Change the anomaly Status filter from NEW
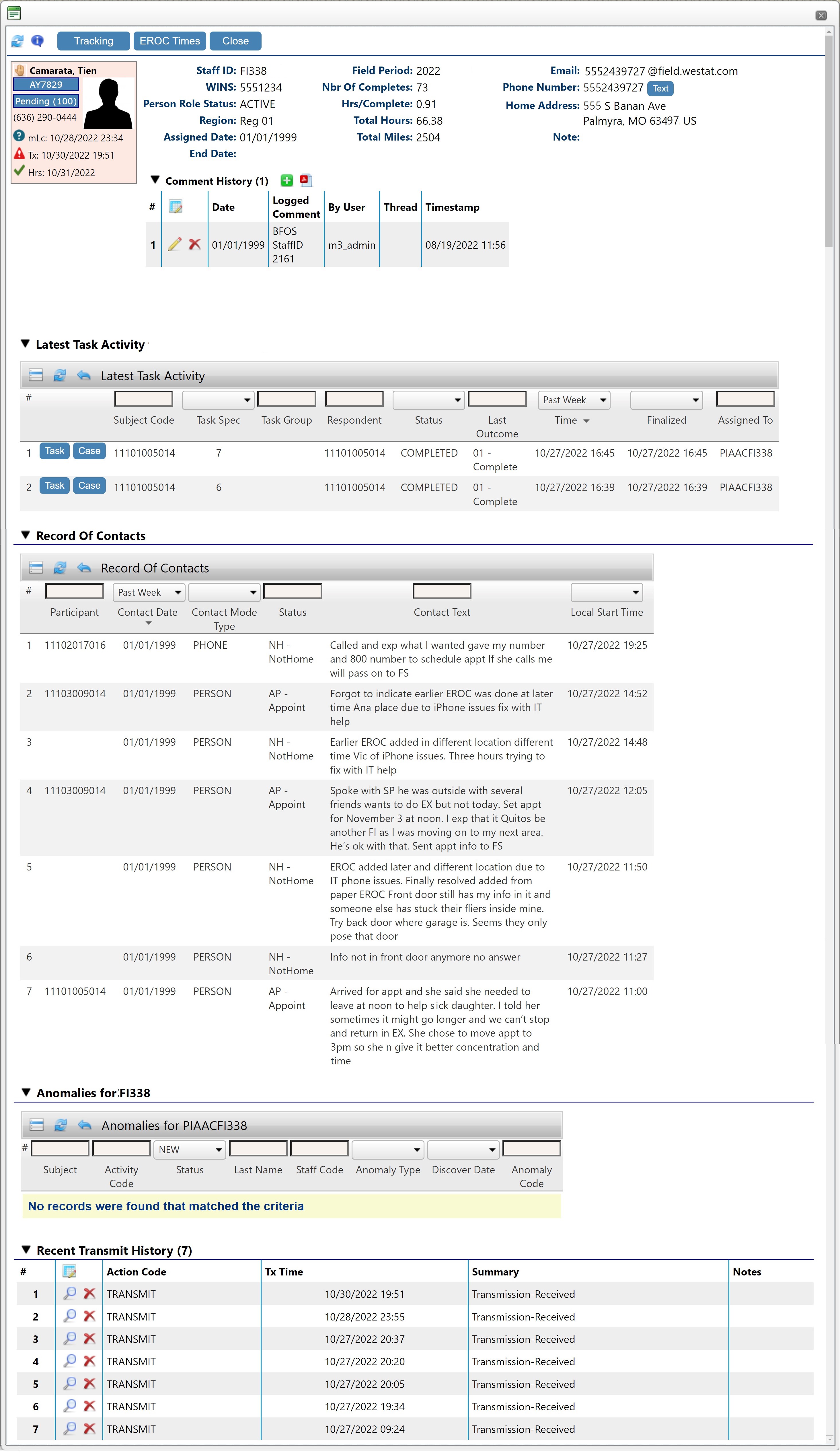The image size is (840, 1453). click(x=190, y=1149)
